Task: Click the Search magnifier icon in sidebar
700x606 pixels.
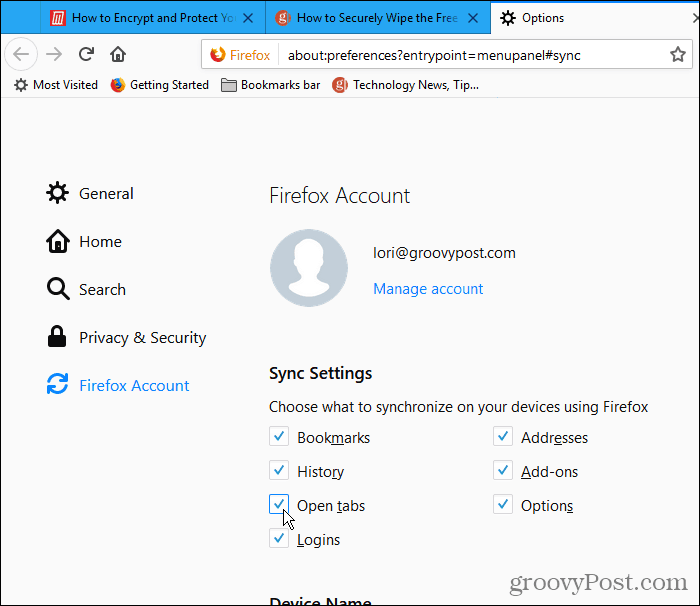Action: click(x=58, y=289)
